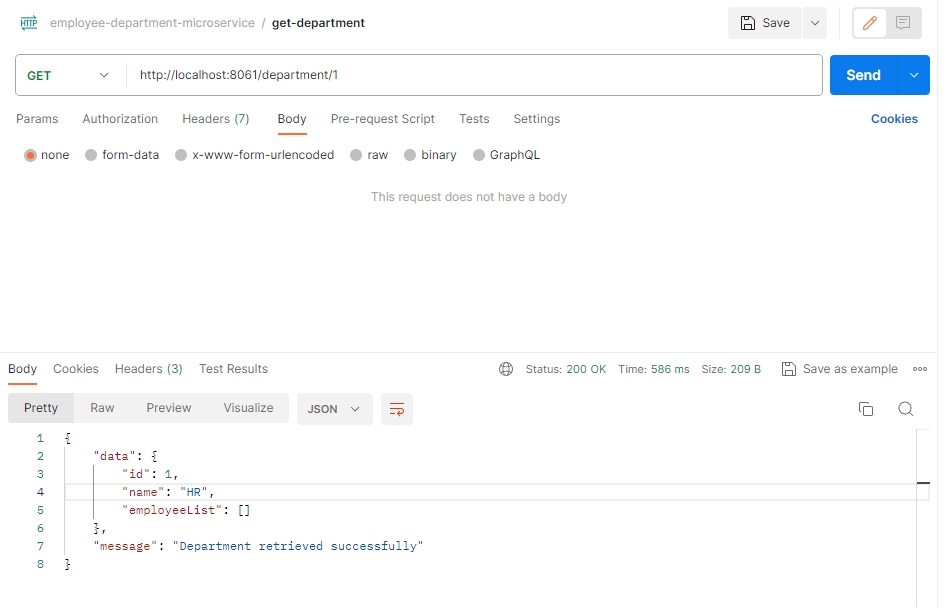Open response search with the magnifier icon
Viewport: 946px width, 608px height.
click(x=906, y=408)
